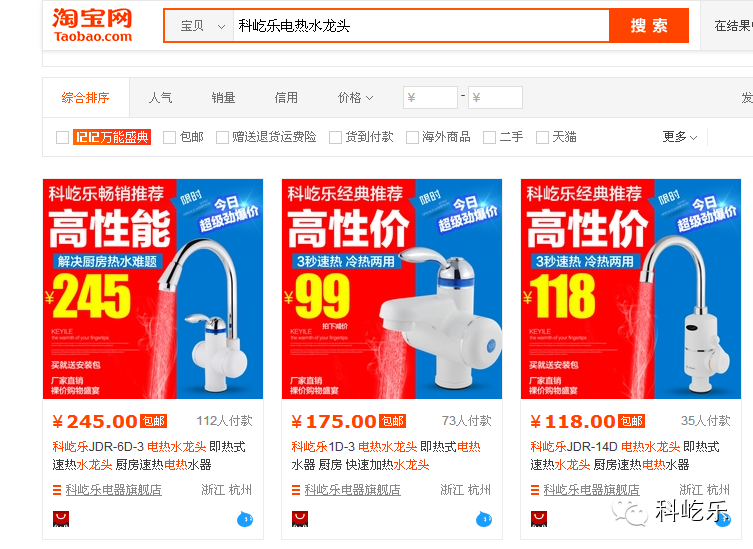The height and width of the screenshot is (549, 753).
Task: Open the red Tmall badge under third product
Action: [x=538, y=519]
